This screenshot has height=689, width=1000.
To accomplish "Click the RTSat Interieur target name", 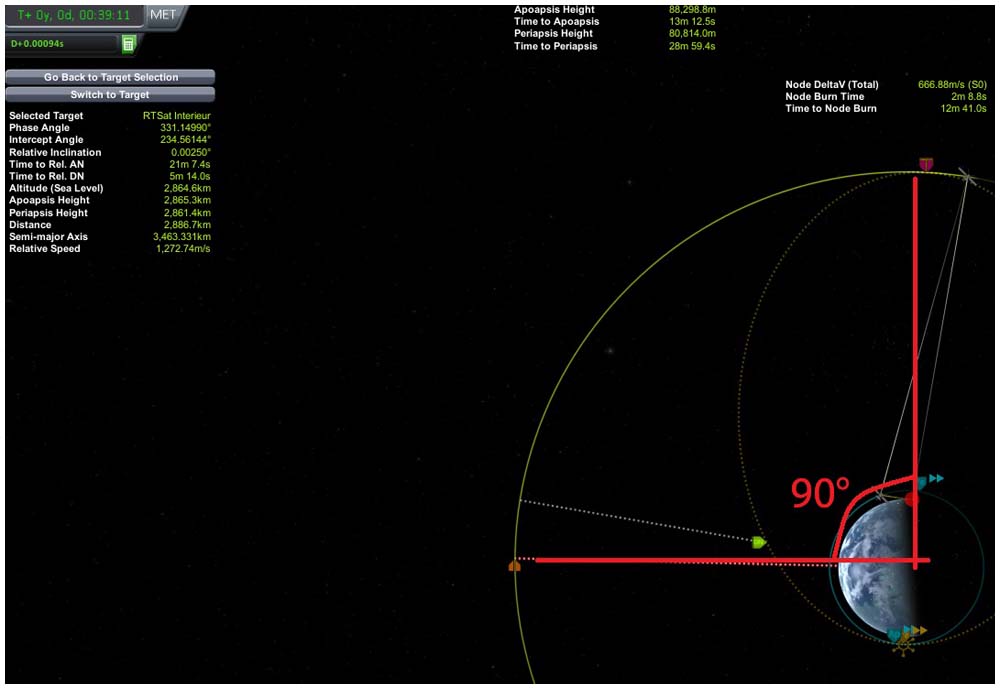I will pos(177,115).
